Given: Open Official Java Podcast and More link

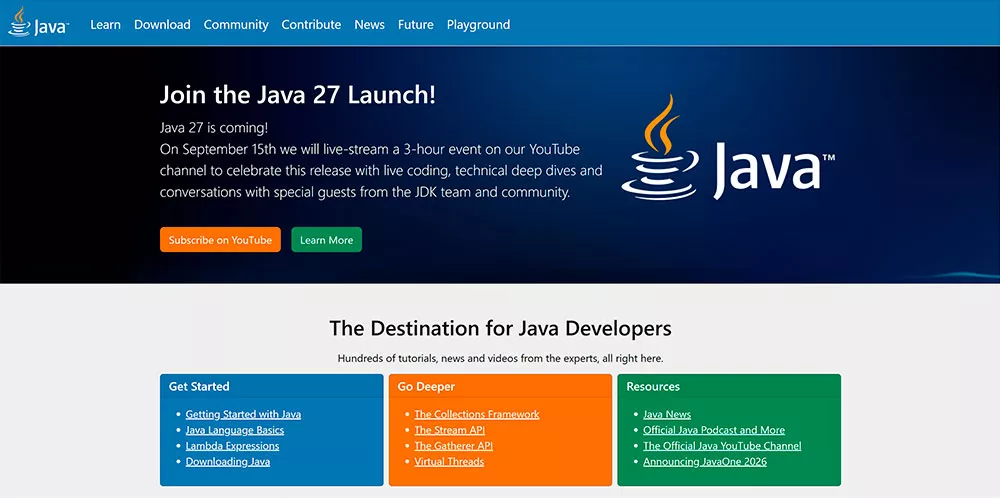Looking at the screenshot, I should point(714,430).
